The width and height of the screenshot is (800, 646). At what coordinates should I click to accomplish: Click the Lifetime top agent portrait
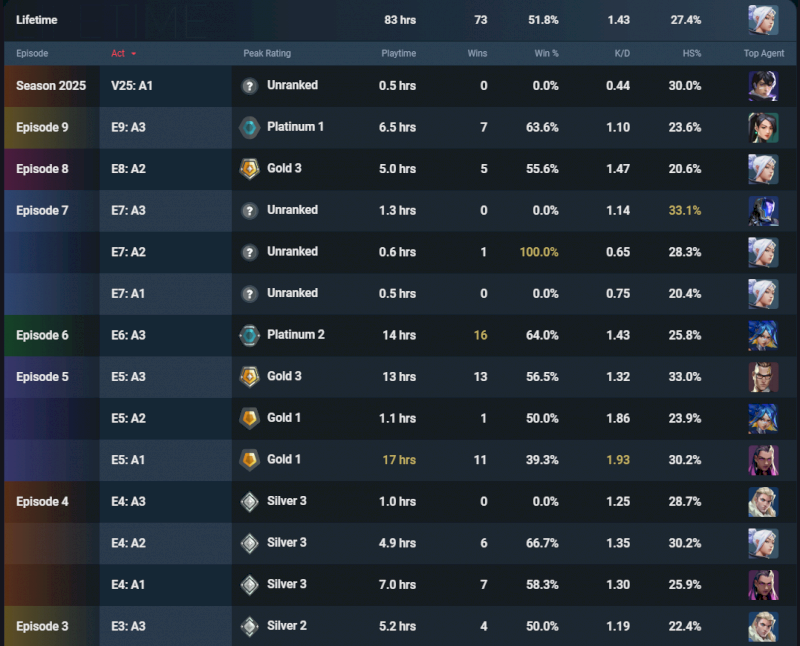coord(763,20)
